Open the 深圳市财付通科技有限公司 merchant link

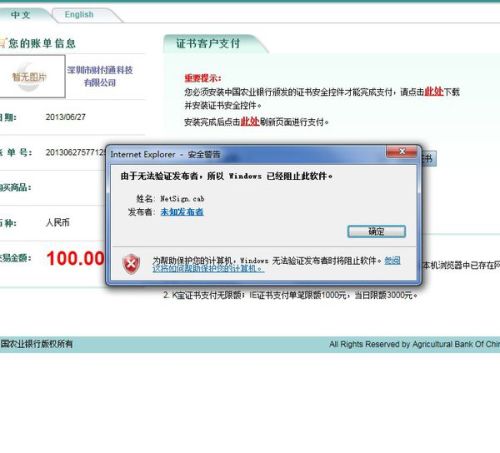click(x=100, y=76)
